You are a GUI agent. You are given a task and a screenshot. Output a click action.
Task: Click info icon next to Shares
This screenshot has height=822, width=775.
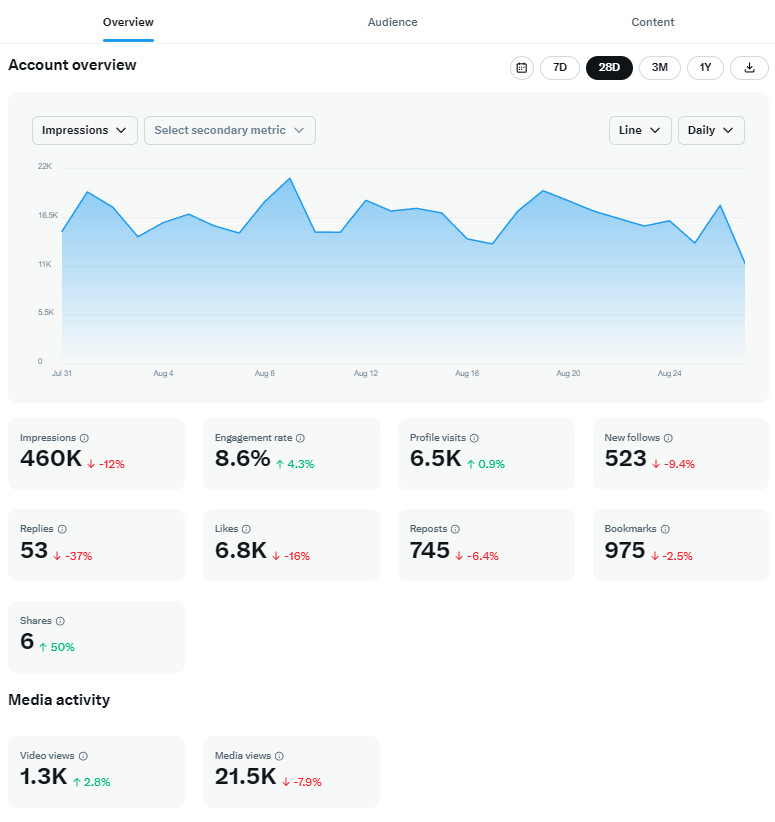click(60, 621)
